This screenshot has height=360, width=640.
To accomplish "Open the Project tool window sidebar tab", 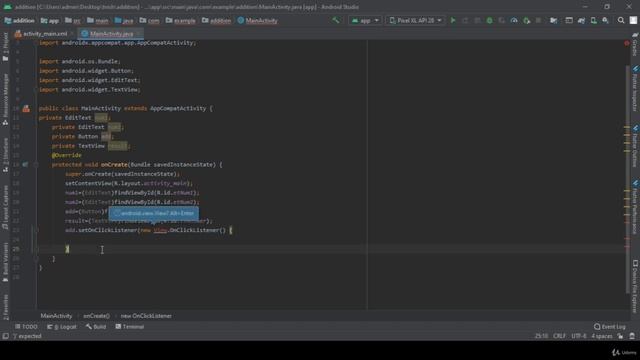I will click(x=5, y=46).
